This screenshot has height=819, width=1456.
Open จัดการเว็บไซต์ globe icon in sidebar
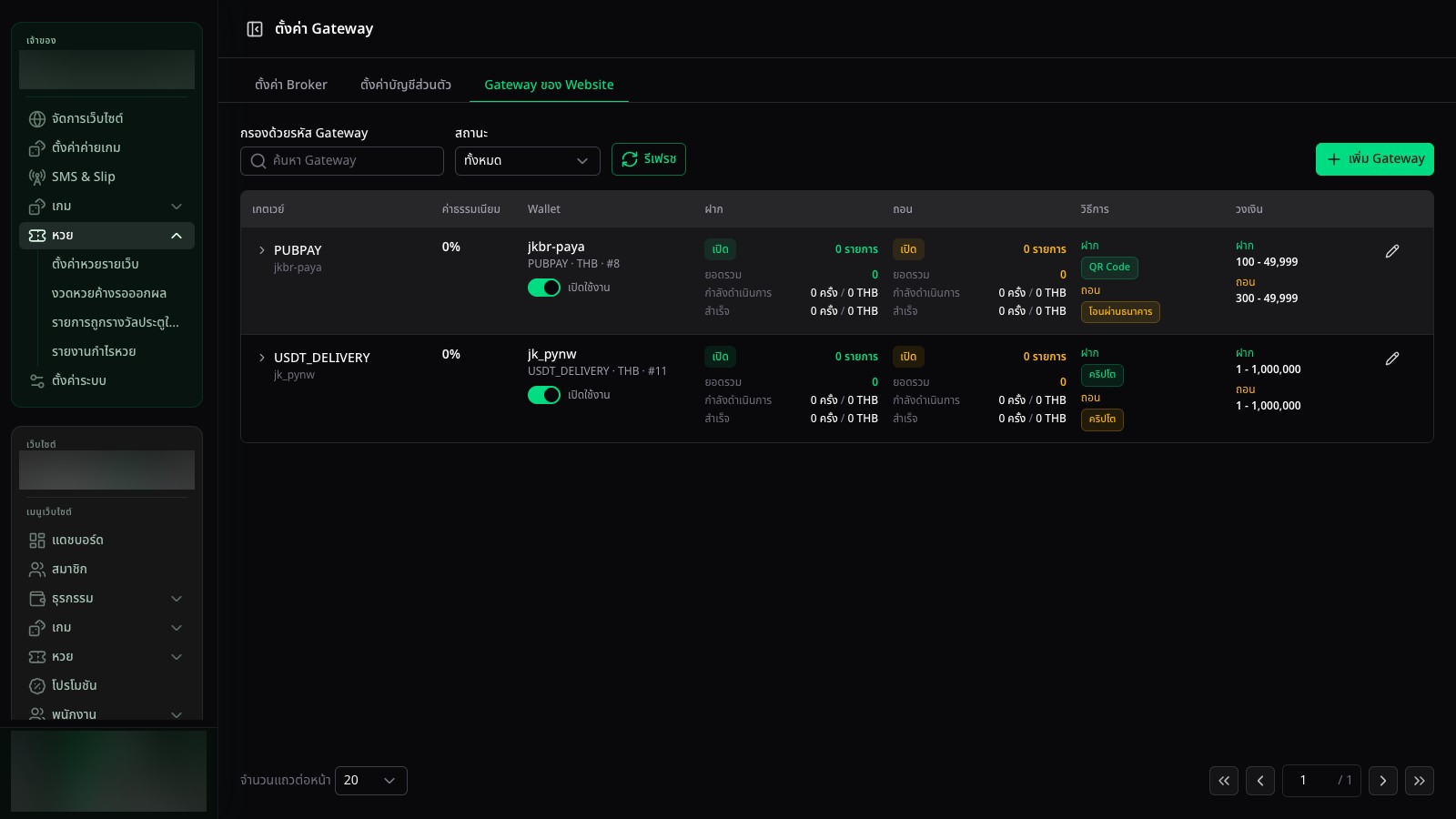point(37,119)
